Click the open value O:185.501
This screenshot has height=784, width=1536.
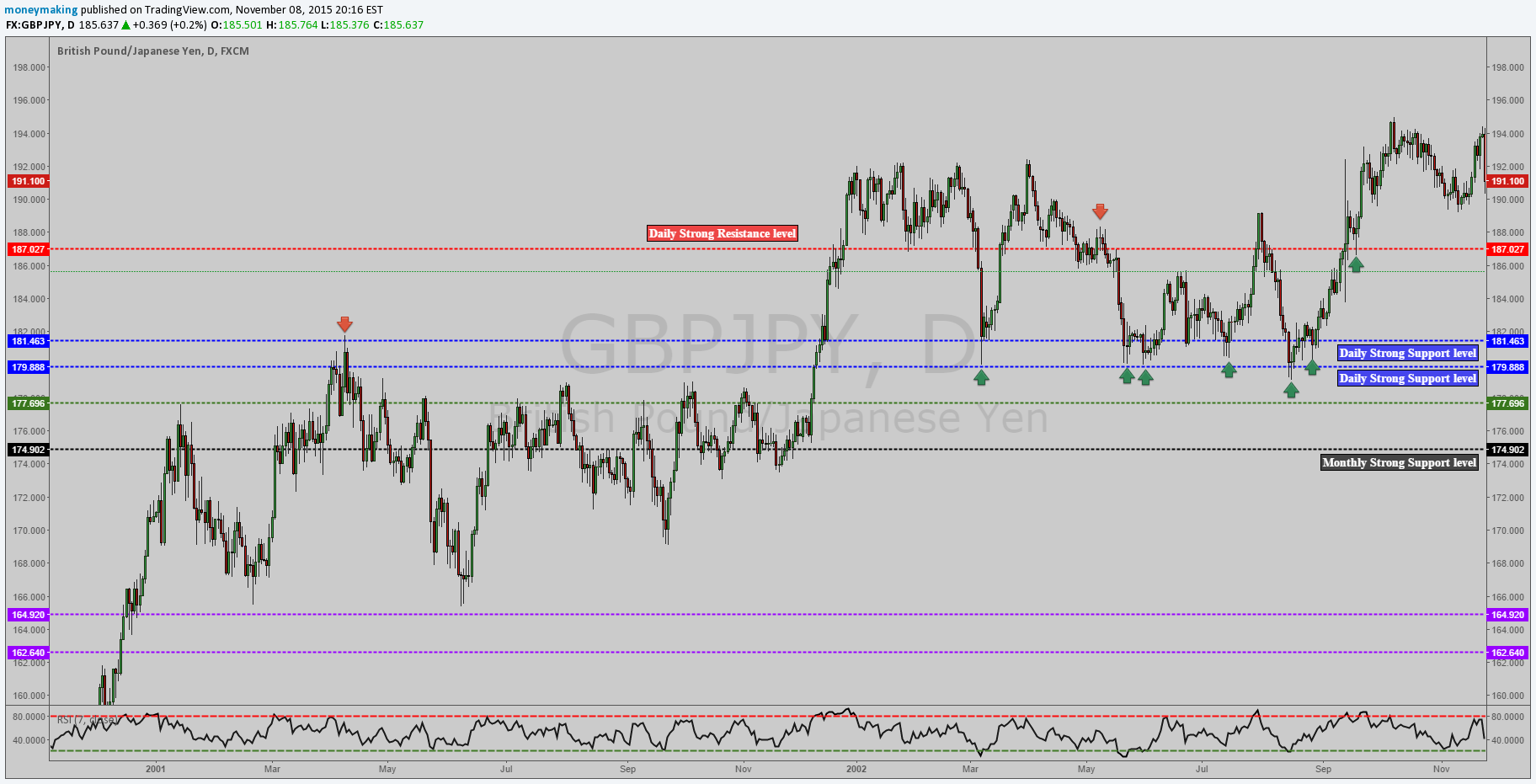coord(236,25)
